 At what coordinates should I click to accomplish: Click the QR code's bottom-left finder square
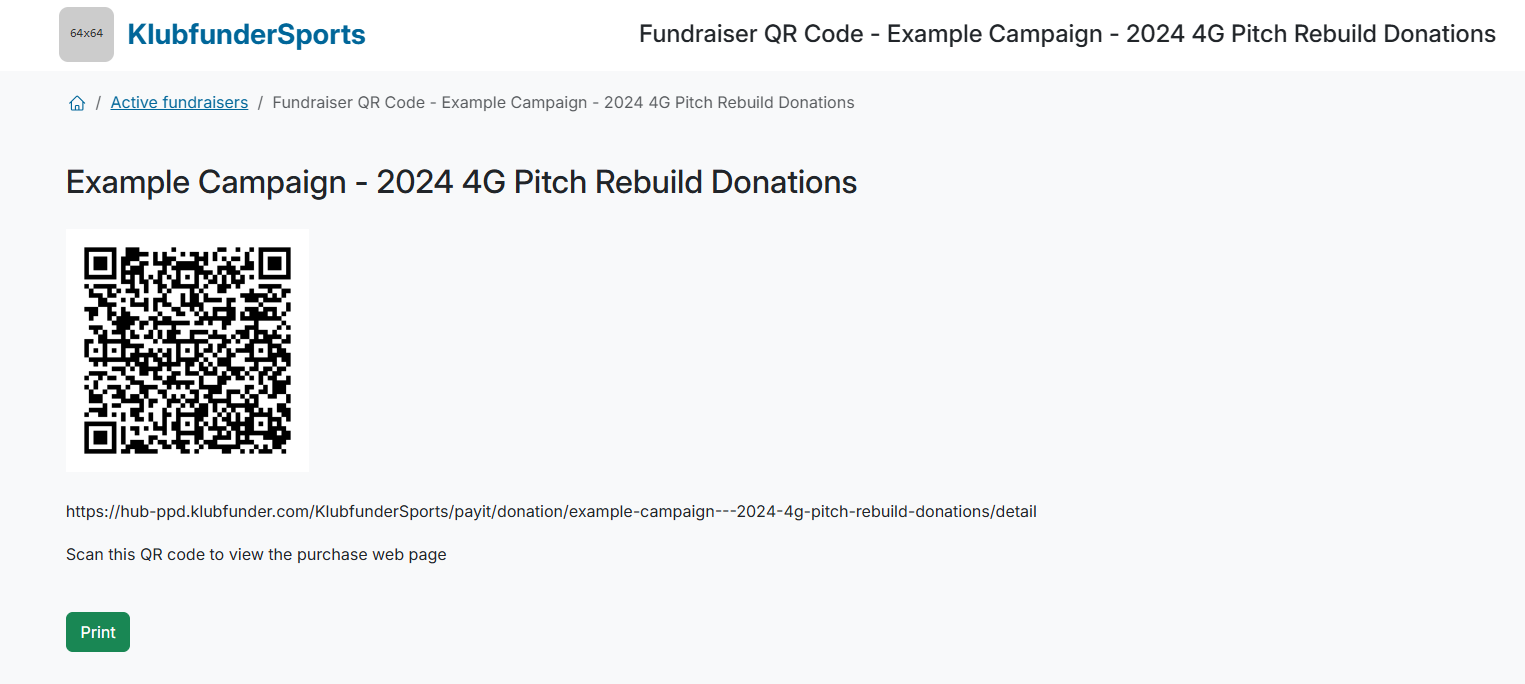click(100, 437)
